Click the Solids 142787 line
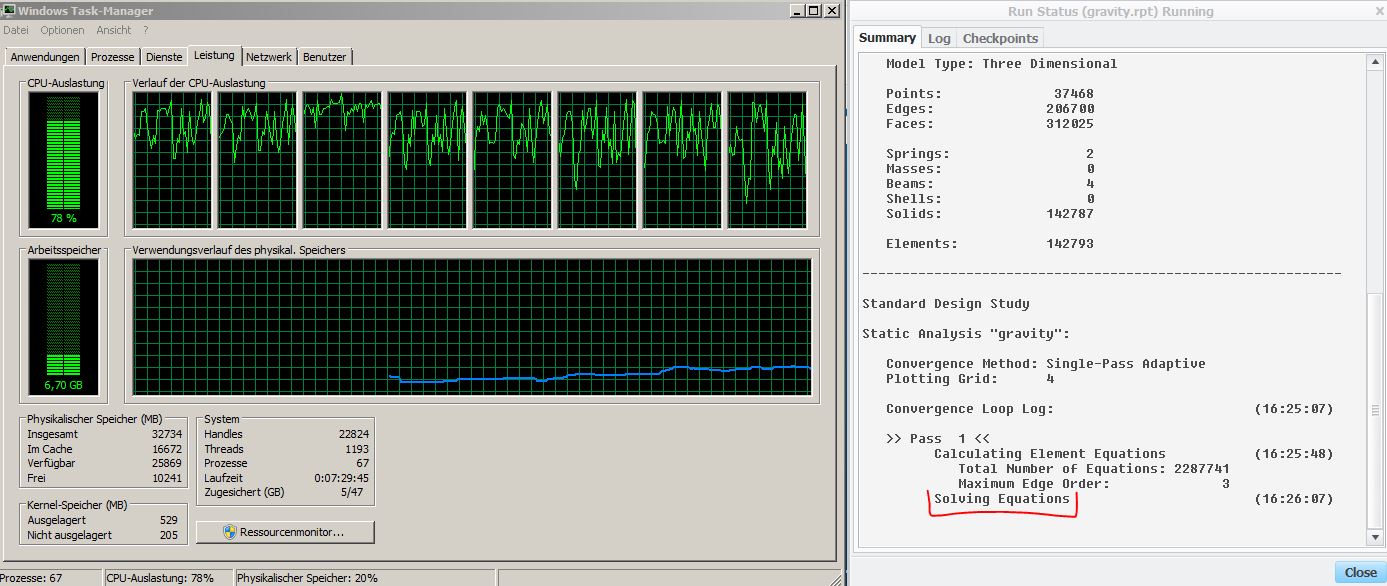The height and width of the screenshot is (586, 1387). tap(989, 214)
